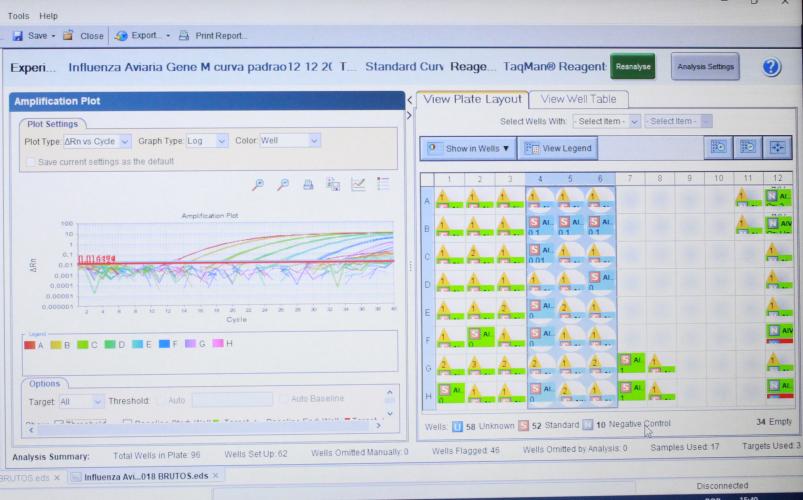Open Analysis Settings
The image size is (803, 500).
tap(705, 67)
